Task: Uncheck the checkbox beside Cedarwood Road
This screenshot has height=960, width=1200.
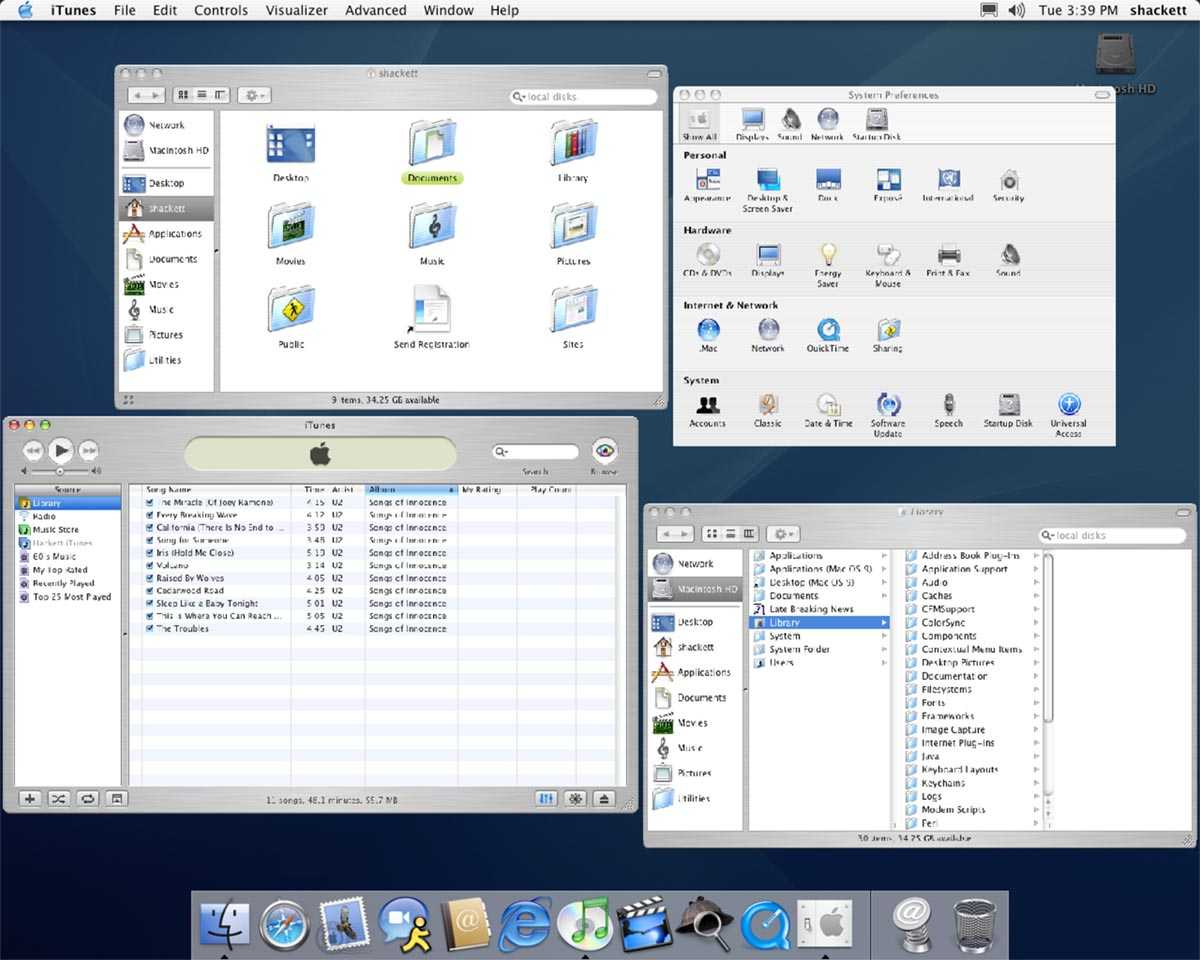Action: (x=149, y=591)
